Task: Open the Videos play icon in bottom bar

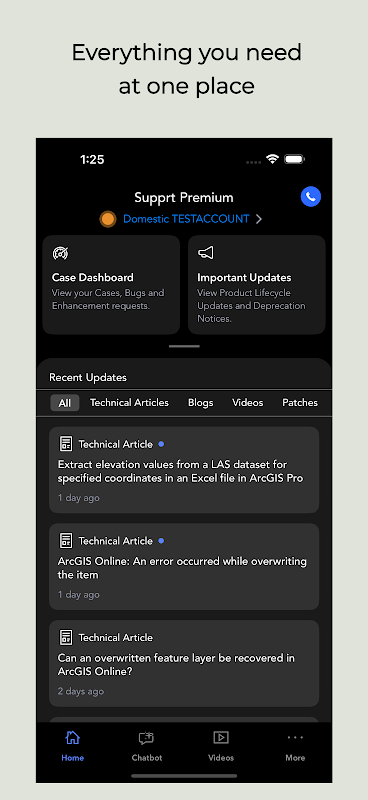Action: (221, 737)
